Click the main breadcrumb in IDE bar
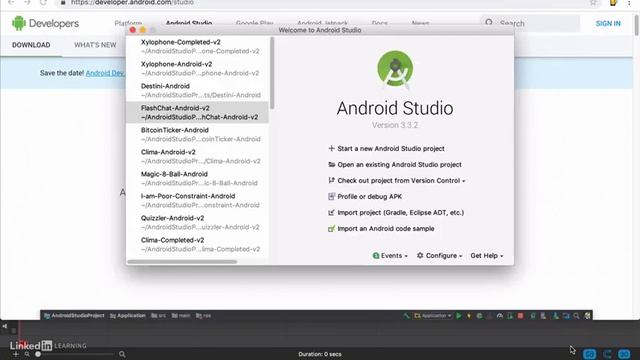The height and width of the screenshot is (360, 640). [181, 316]
